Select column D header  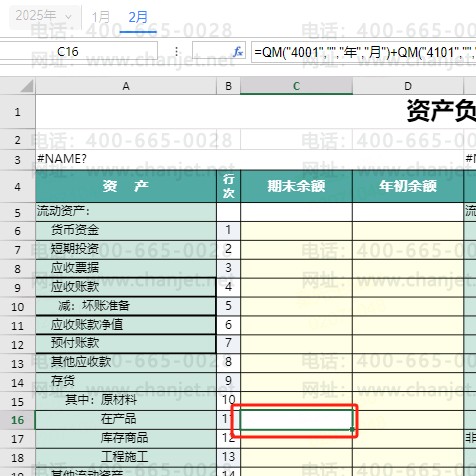pos(408,86)
